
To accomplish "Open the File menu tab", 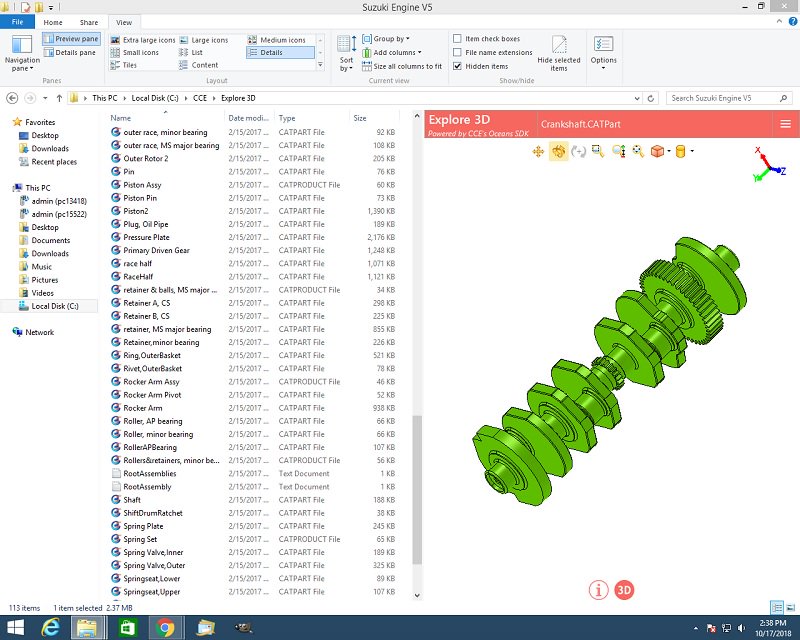I will tap(17, 22).
